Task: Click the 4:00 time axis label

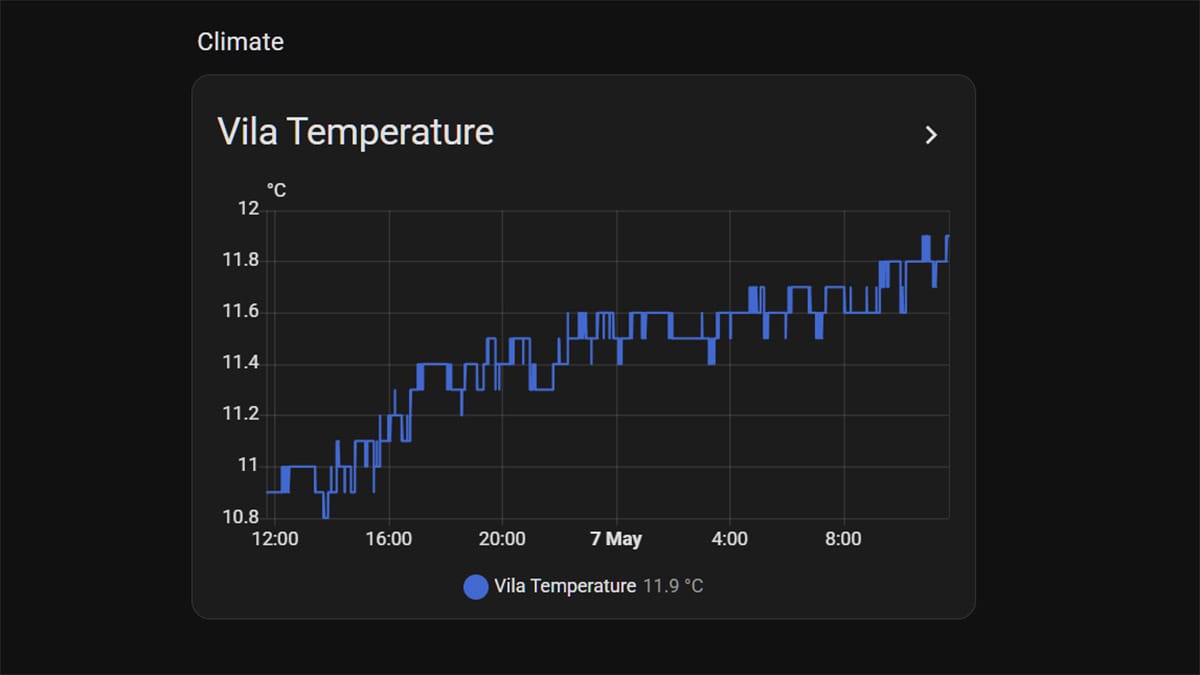Action: click(x=729, y=539)
